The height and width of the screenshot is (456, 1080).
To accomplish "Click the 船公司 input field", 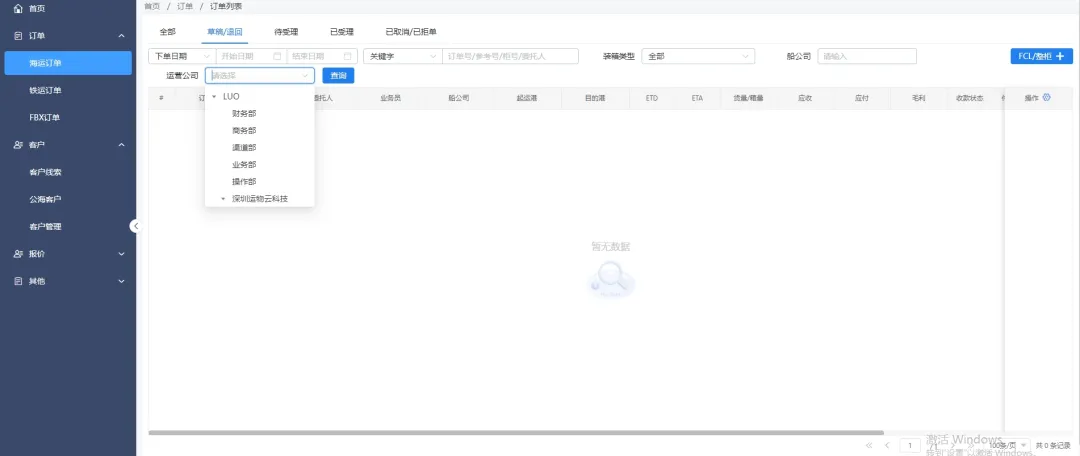I will click(866, 56).
